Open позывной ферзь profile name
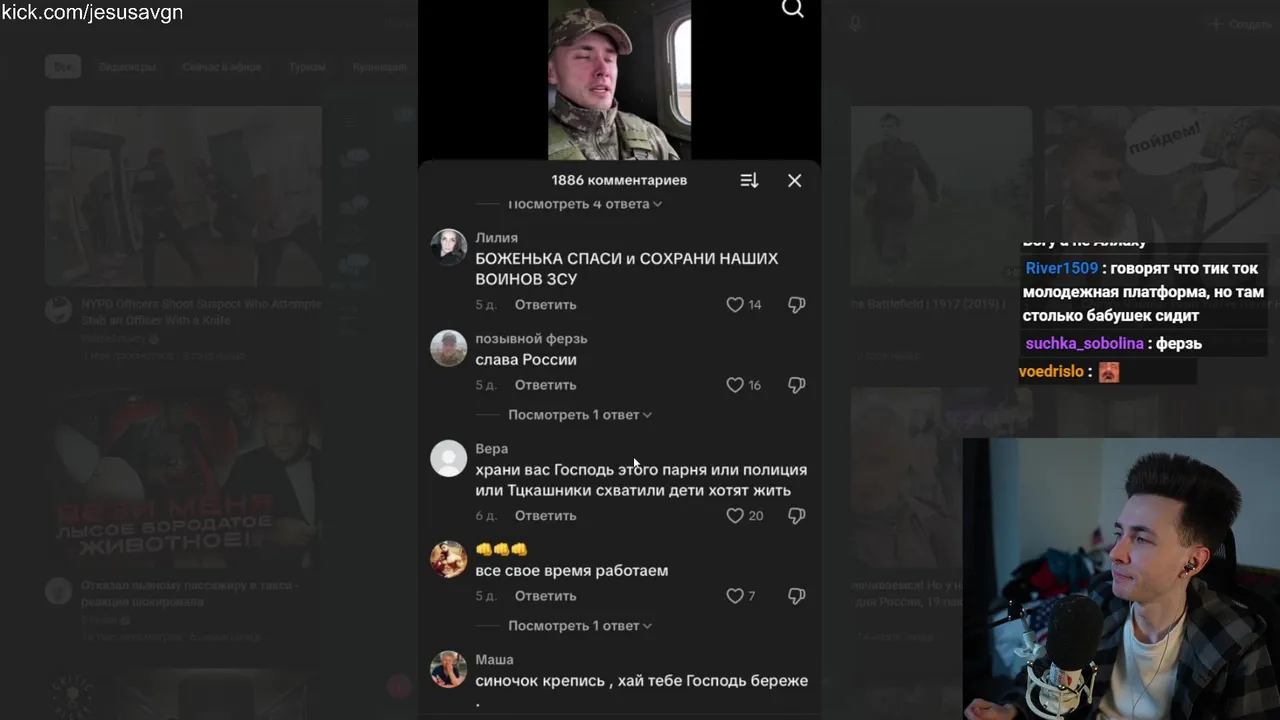This screenshot has width=1280, height=720. (531, 339)
